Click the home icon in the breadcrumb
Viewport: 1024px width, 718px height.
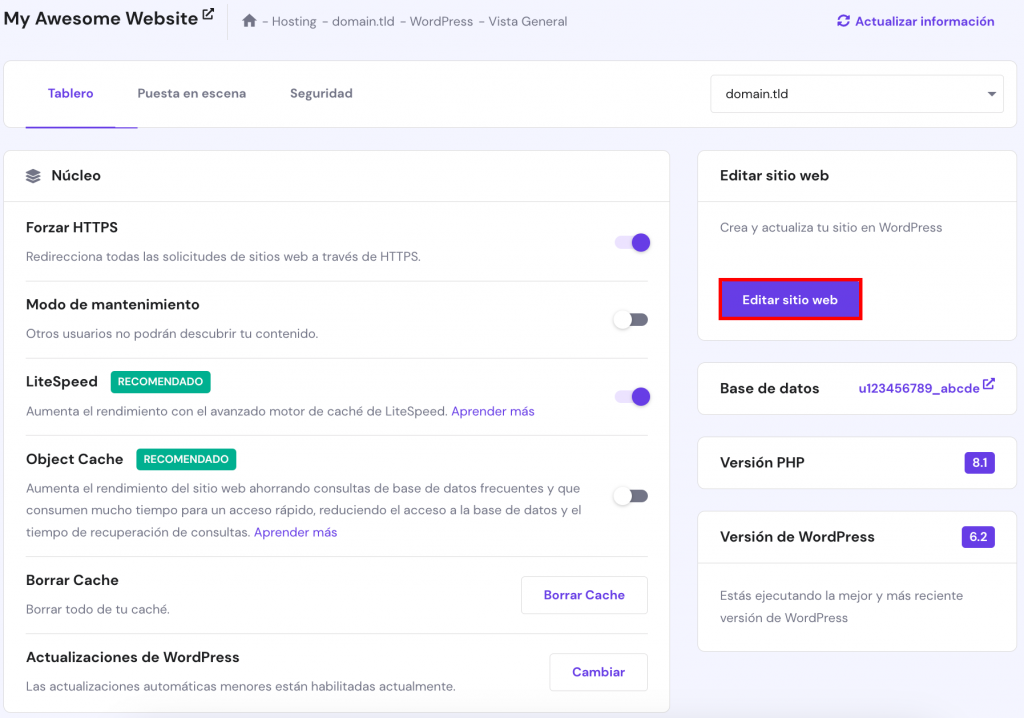pyautogui.click(x=249, y=21)
